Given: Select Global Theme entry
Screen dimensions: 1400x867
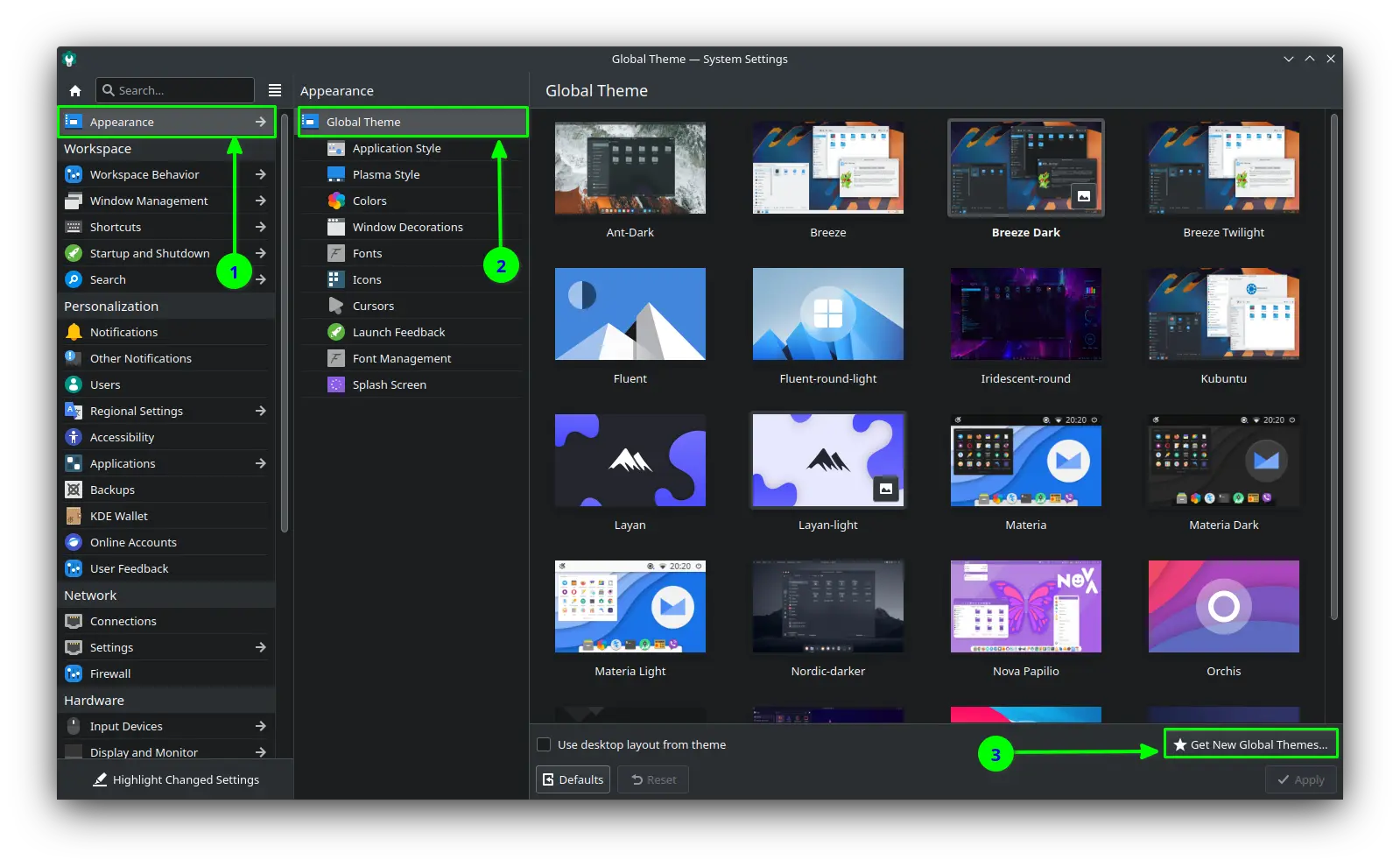Looking at the screenshot, I should point(412,122).
